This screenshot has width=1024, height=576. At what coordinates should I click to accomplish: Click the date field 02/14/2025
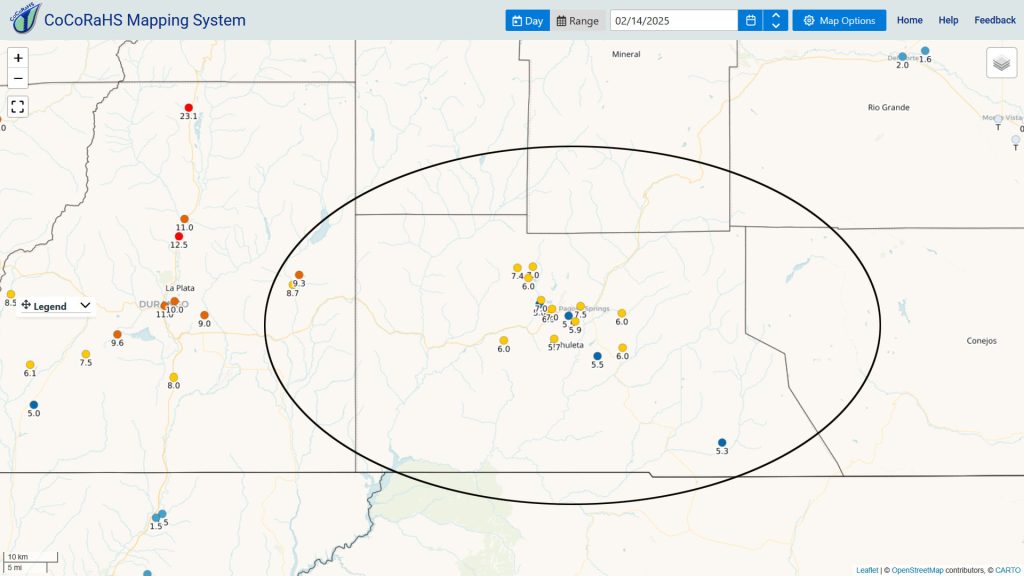tap(673, 20)
